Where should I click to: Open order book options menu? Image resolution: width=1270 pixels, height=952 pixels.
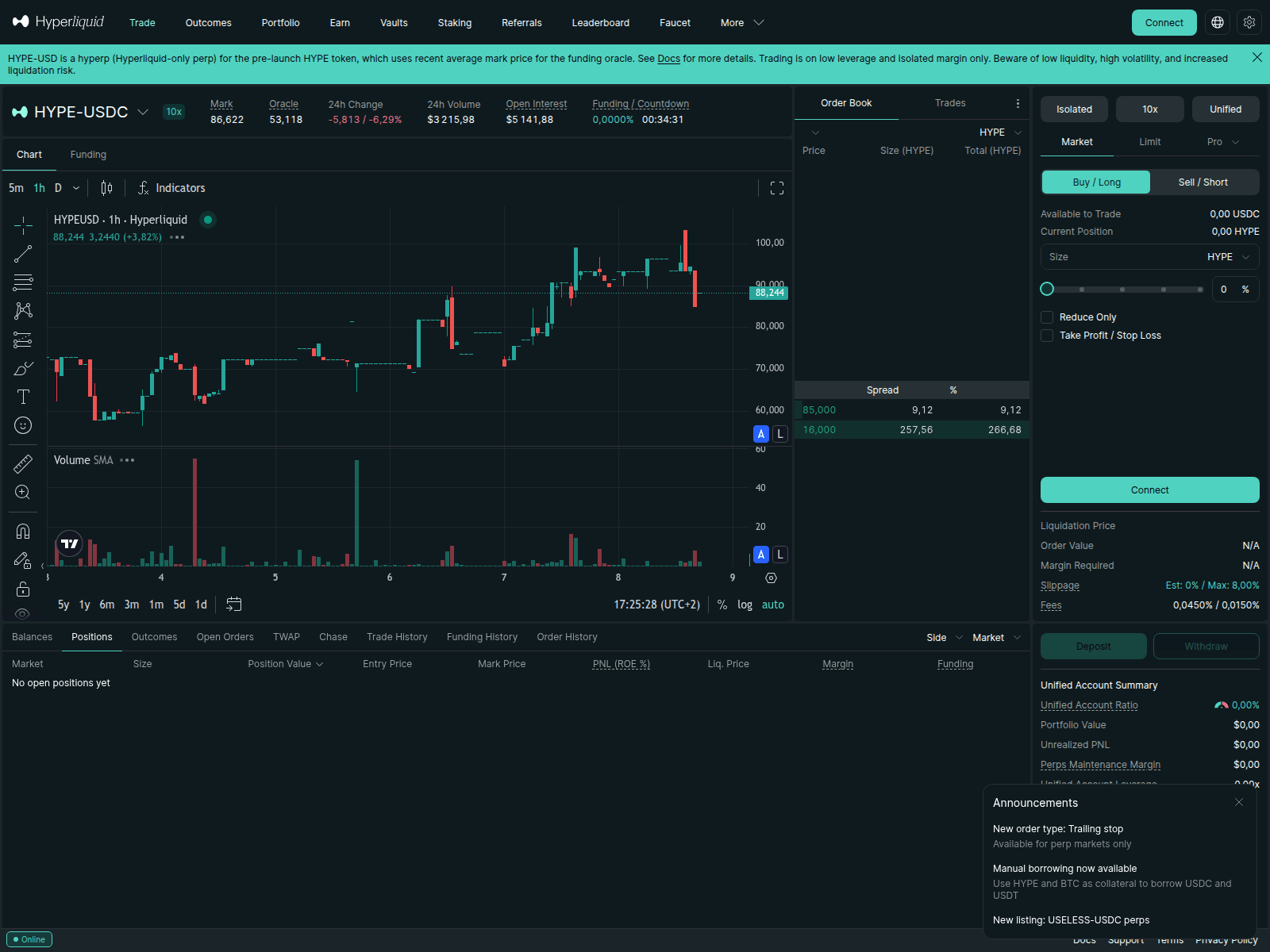(1018, 103)
